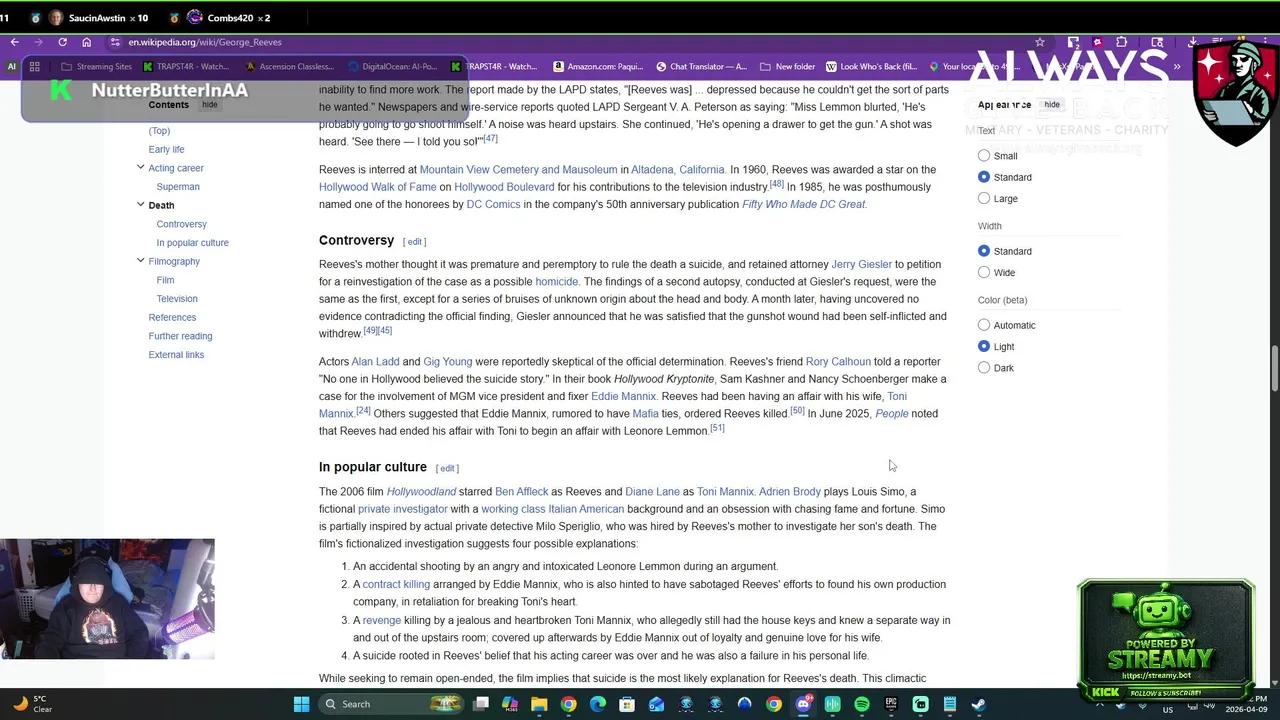Open the first Chrome icon on the taskbar
This screenshot has width=1280, height=720.
coord(568,704)
